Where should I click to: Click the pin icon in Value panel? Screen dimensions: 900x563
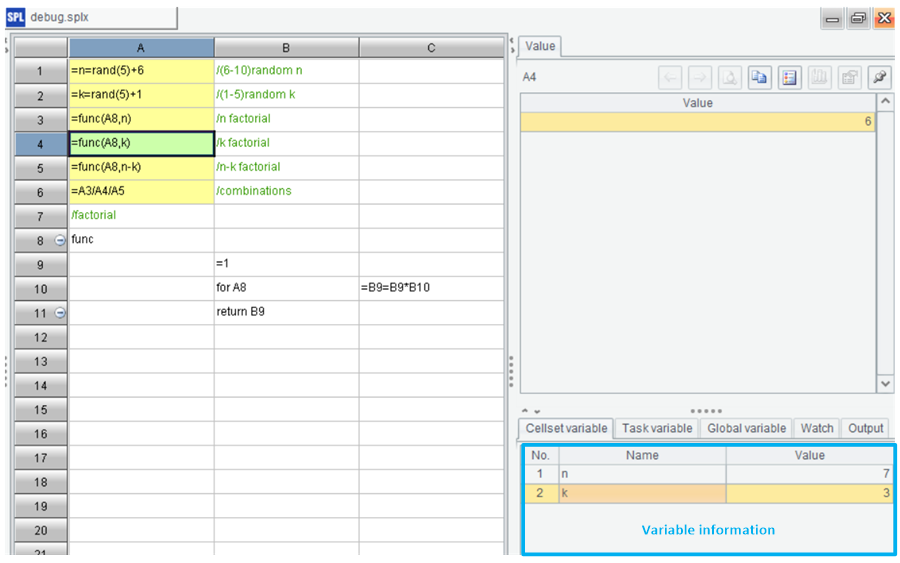click(879, 77)
